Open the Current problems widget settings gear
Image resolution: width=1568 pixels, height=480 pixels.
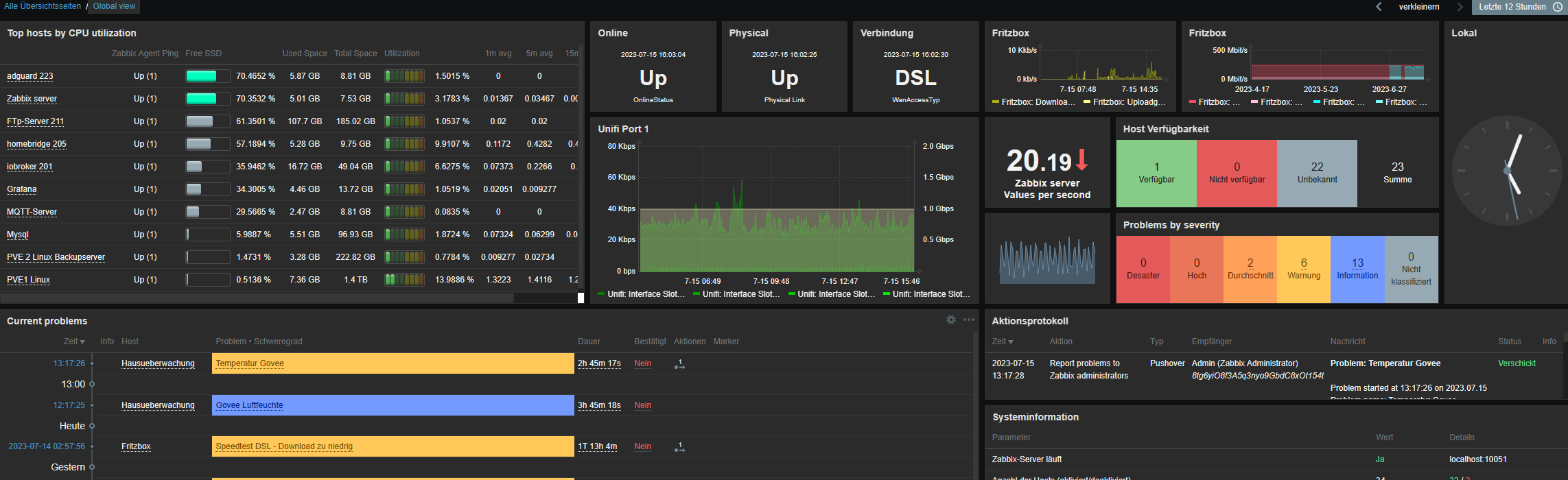pos(950,320)
